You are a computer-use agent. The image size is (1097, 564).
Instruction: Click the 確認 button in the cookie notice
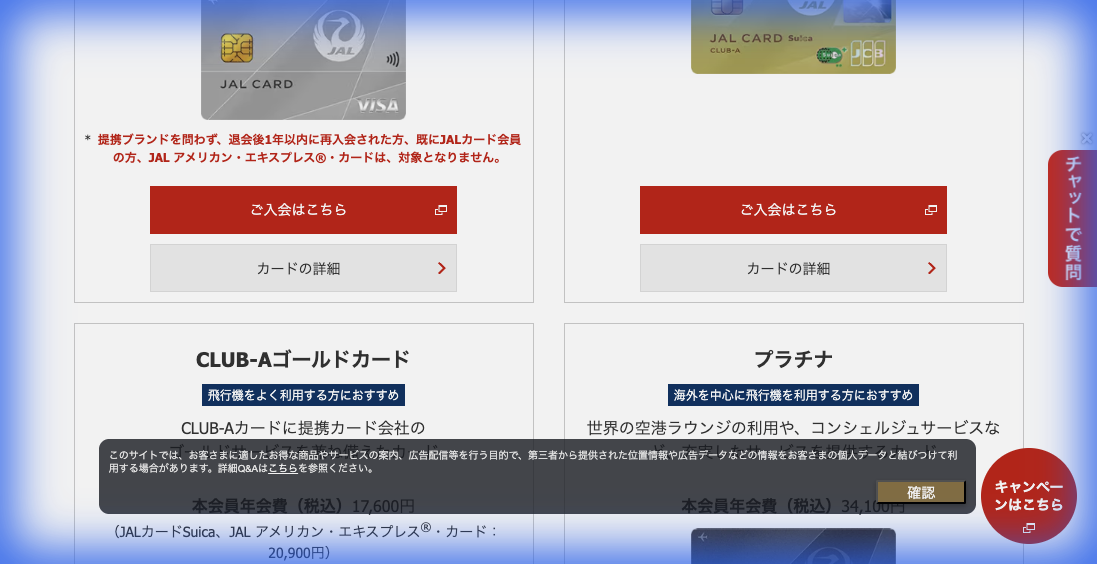tap(921, 493)
